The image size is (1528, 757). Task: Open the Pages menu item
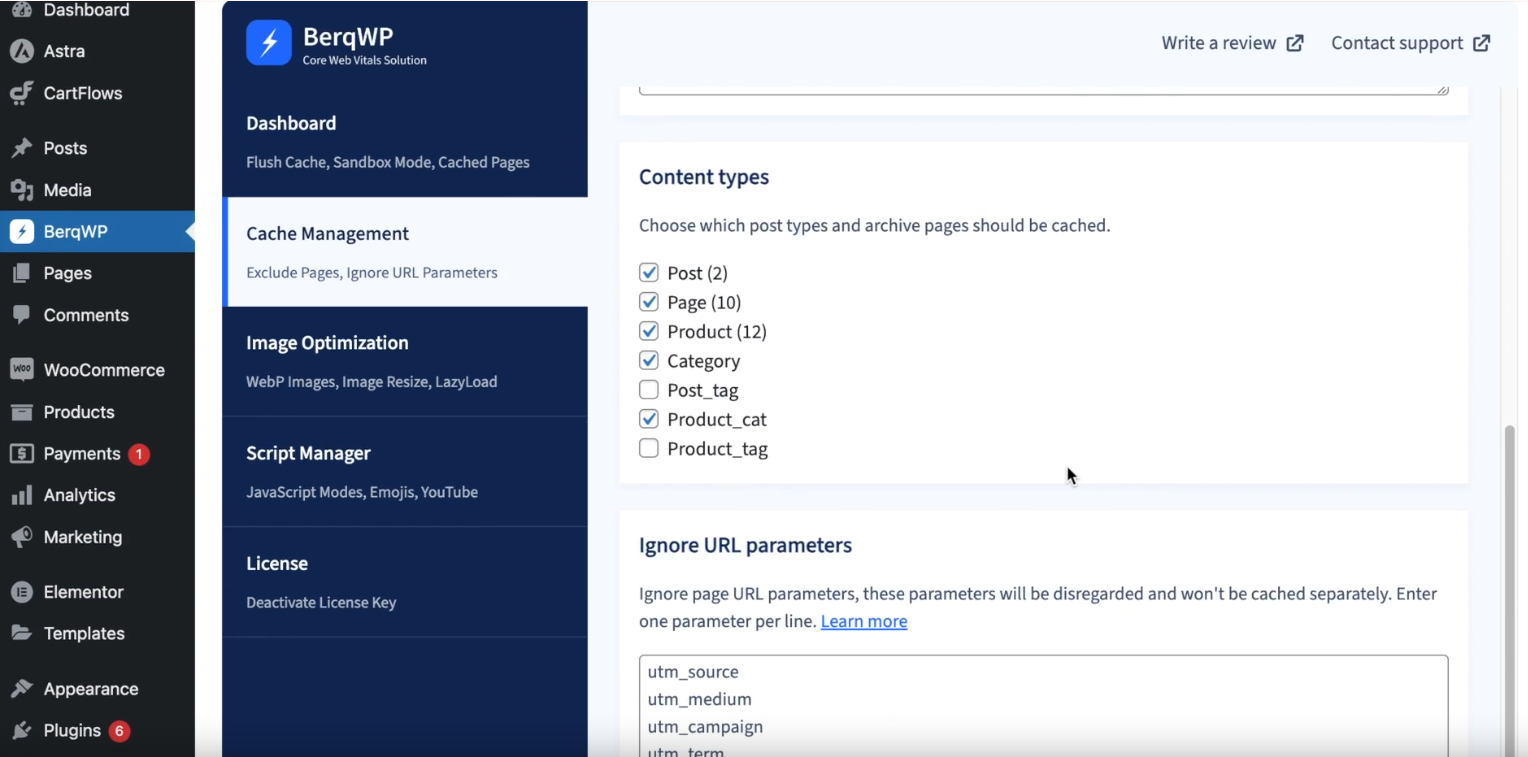[x=97, y=273]
